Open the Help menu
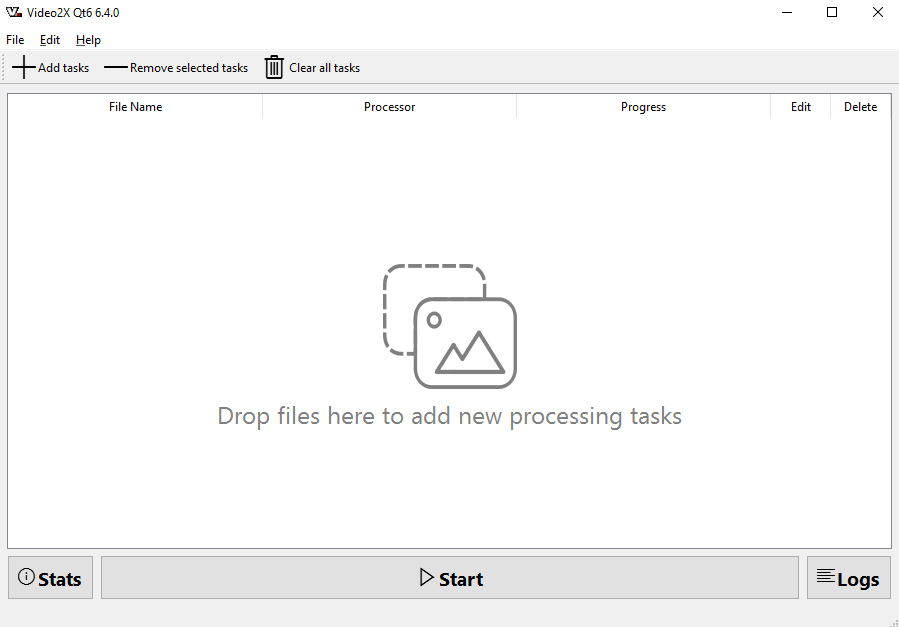Viewport: 899px width, 627px height. [88, 40]
